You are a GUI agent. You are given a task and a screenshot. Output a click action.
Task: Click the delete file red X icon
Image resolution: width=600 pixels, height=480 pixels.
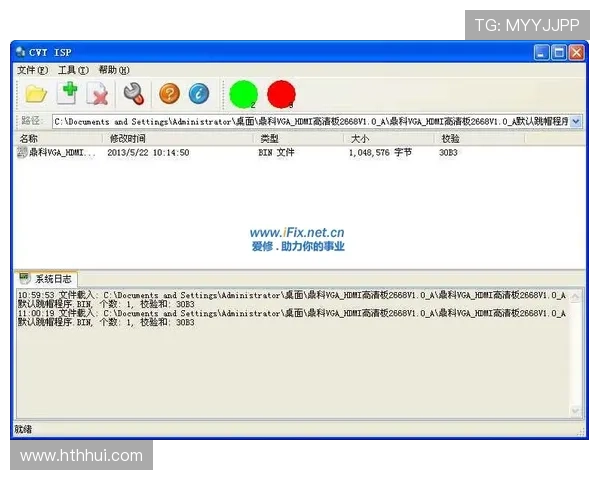tap(99, 94)
